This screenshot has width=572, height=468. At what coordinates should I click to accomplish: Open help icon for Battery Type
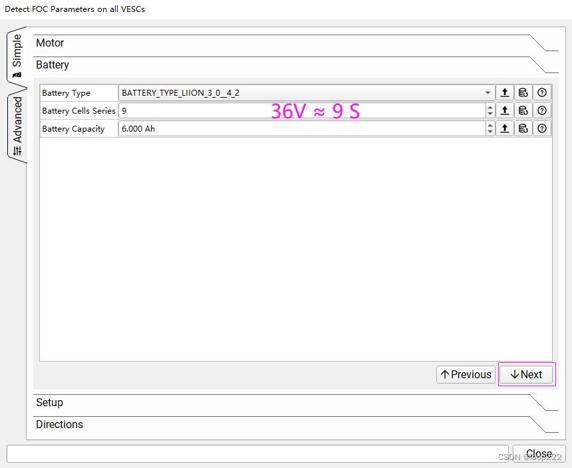coord(542,93)
